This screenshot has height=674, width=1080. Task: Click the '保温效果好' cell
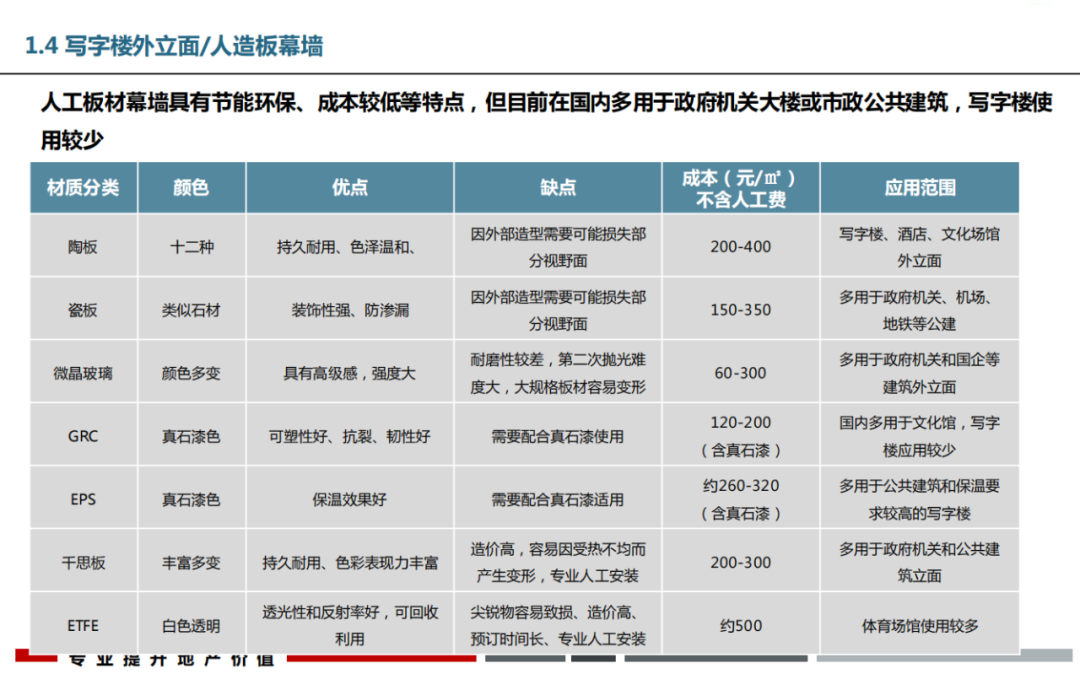(x=350, y=498)
